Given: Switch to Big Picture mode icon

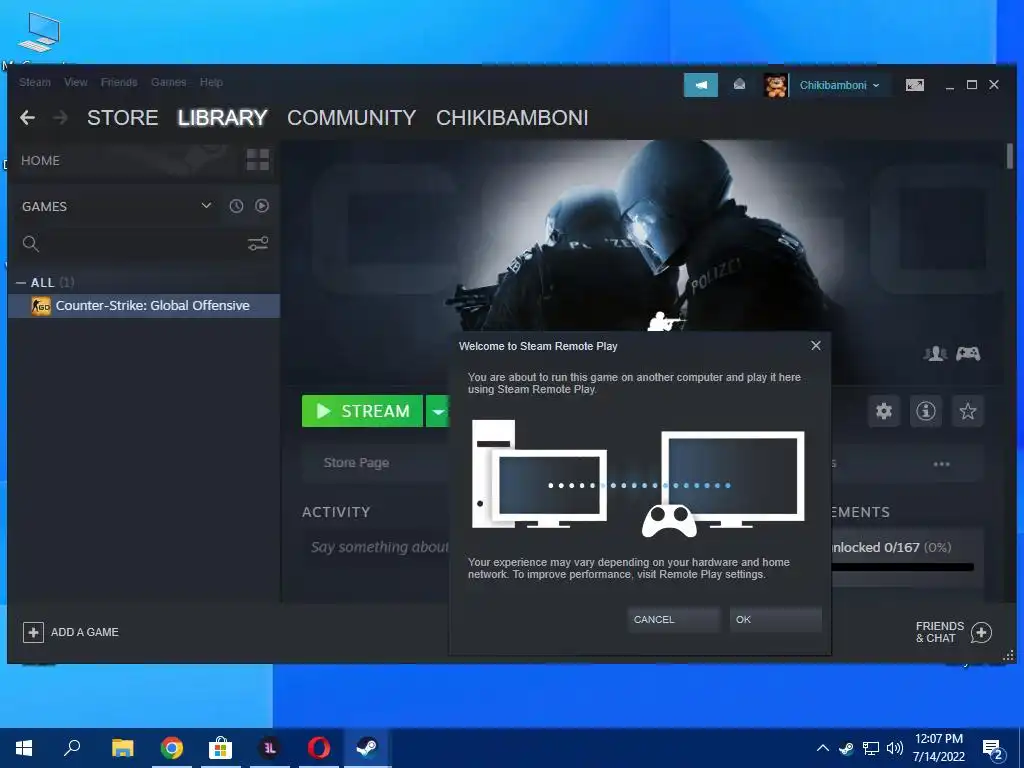Looking at the screenshot, I should click(914, 85).
